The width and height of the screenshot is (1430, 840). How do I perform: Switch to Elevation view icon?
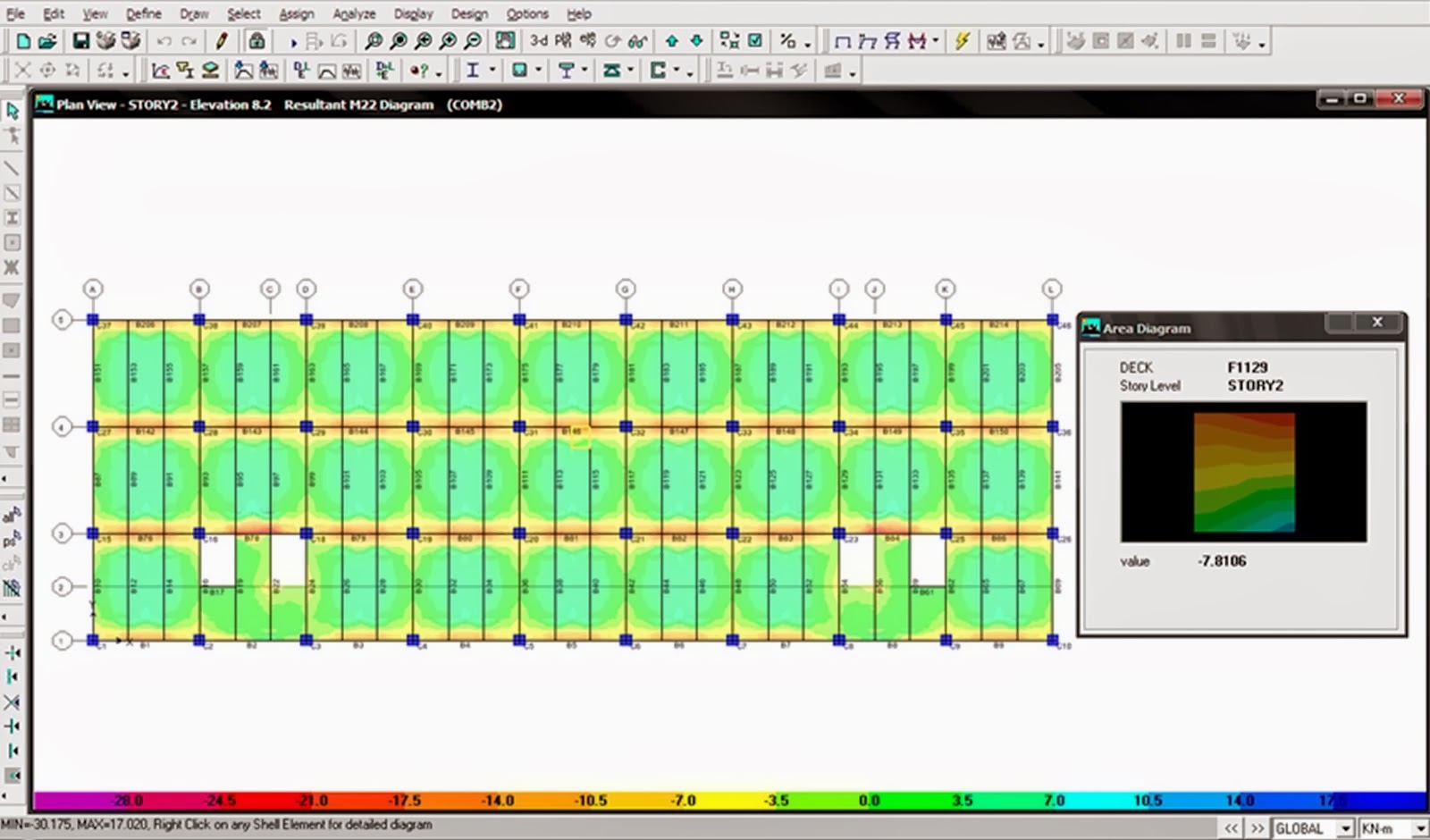click(587, 41)
